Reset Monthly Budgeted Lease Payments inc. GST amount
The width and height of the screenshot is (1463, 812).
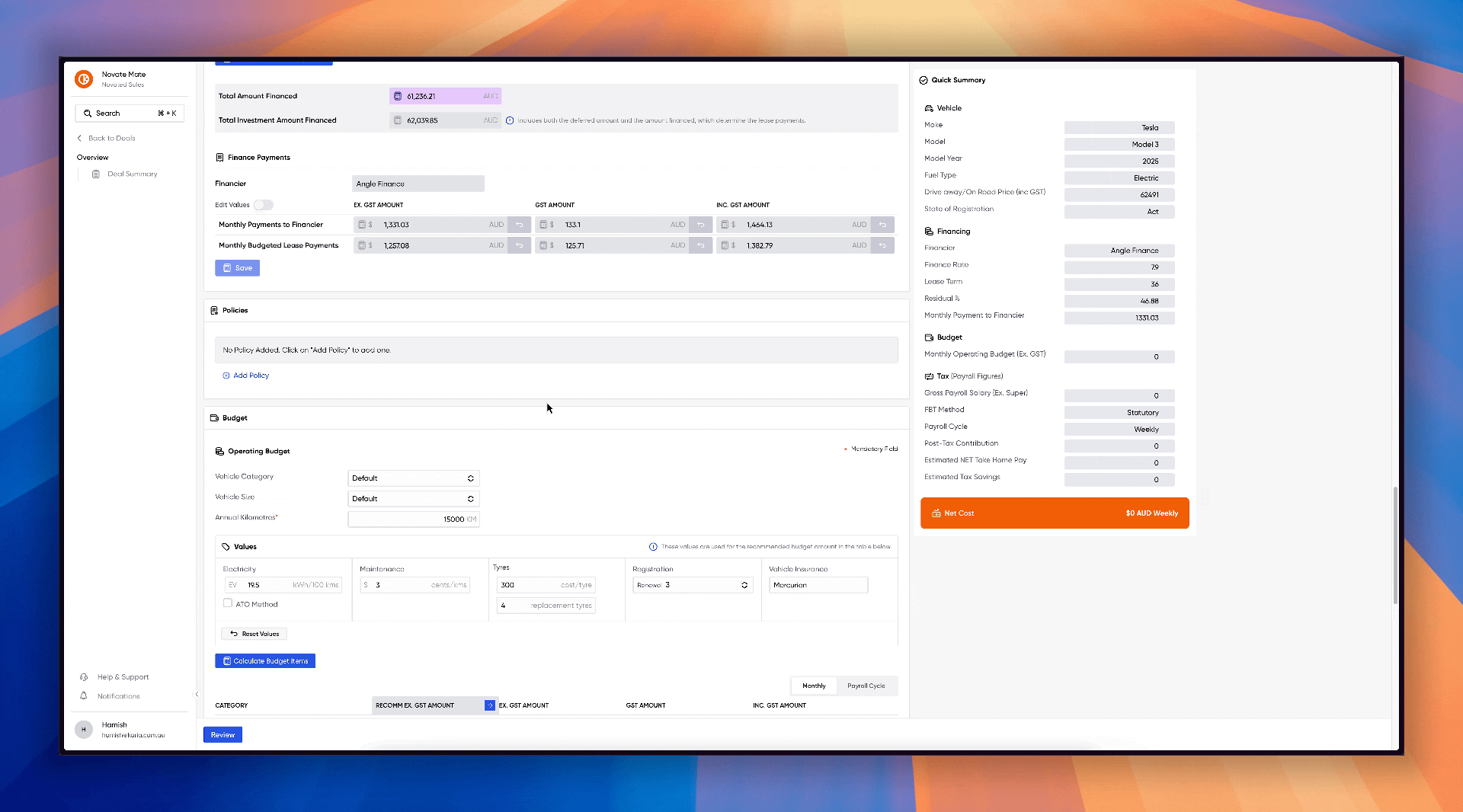pos(882,245)
